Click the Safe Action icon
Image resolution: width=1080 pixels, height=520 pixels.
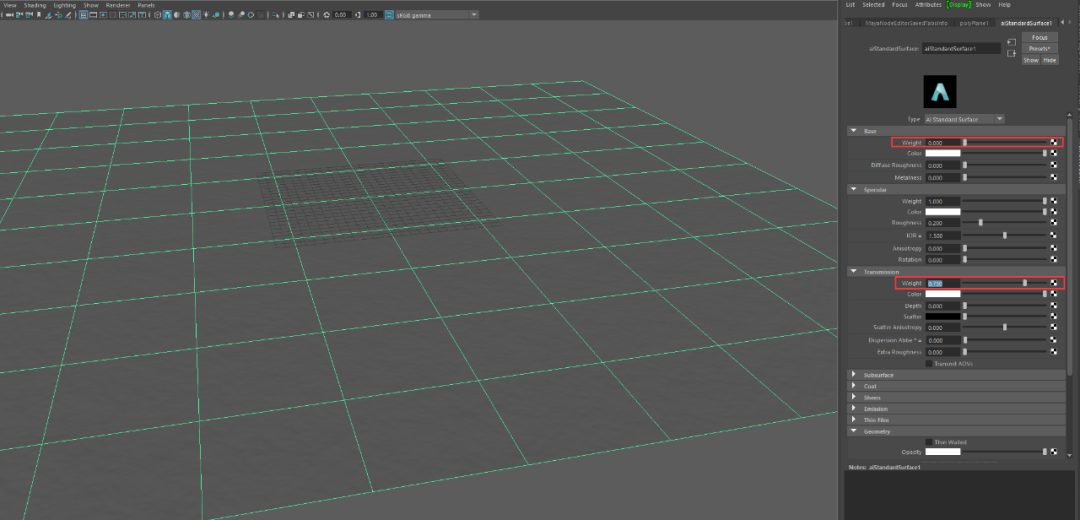(x=132, y=14)
